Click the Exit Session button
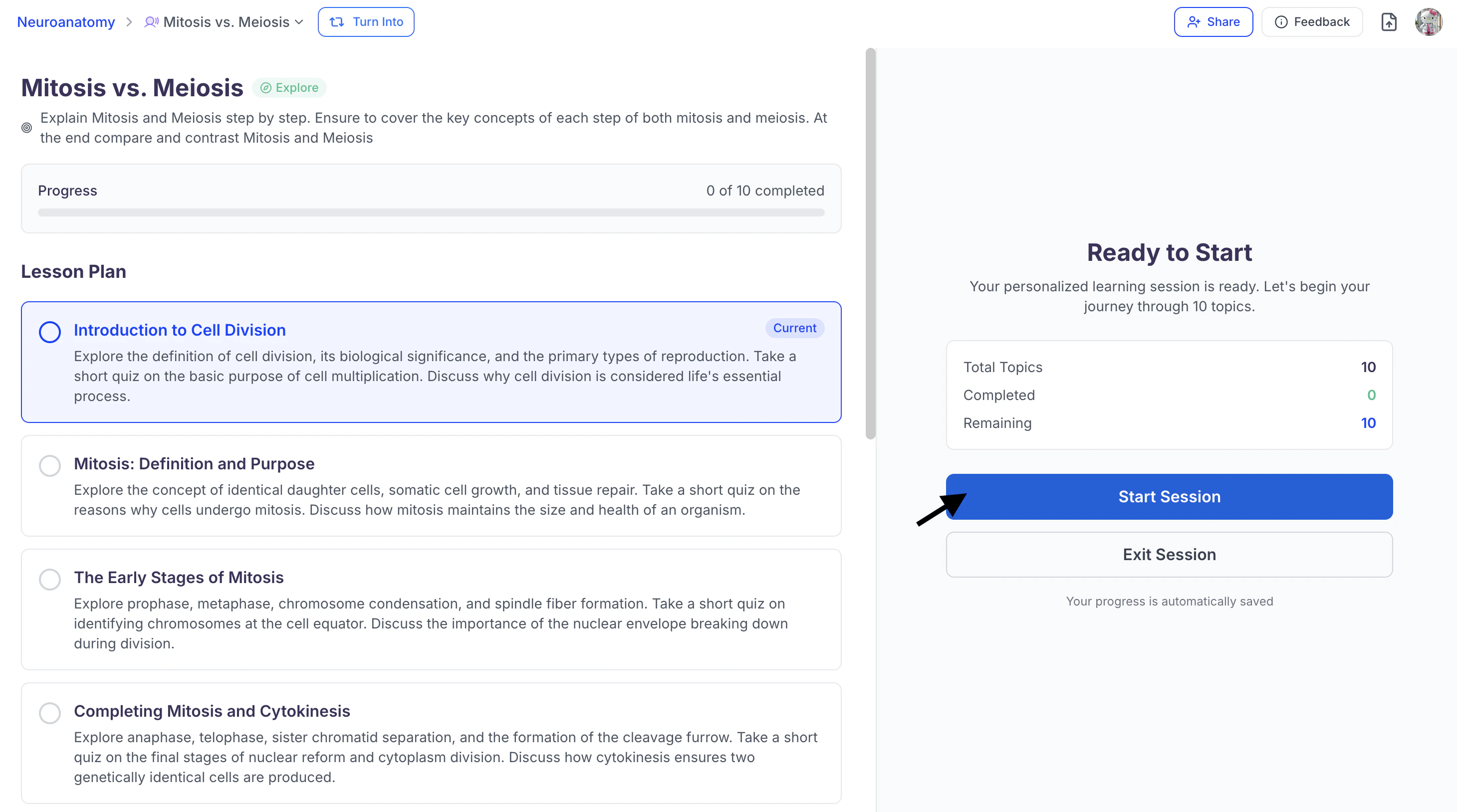The image size is (1457, 812). (1169, 554)
